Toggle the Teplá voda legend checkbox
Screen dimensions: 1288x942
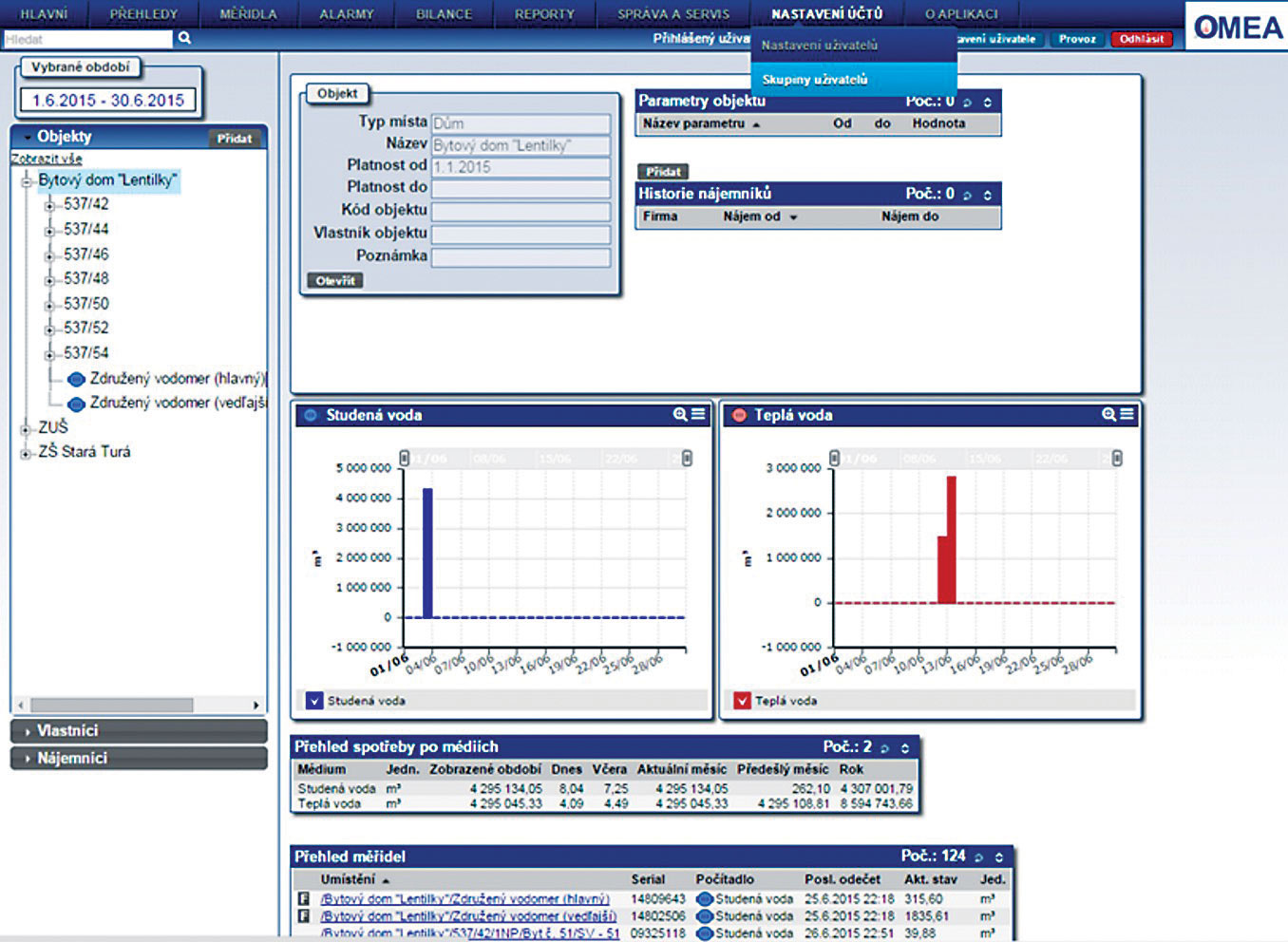(743, 701)
